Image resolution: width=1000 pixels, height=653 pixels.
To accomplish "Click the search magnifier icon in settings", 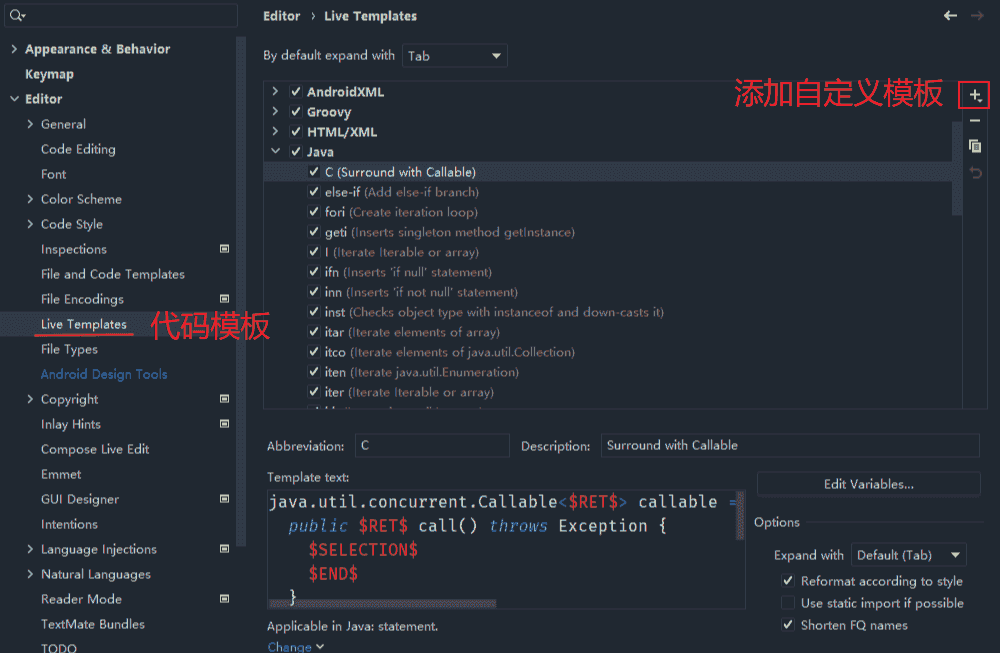I will click(x=17, y=16).
